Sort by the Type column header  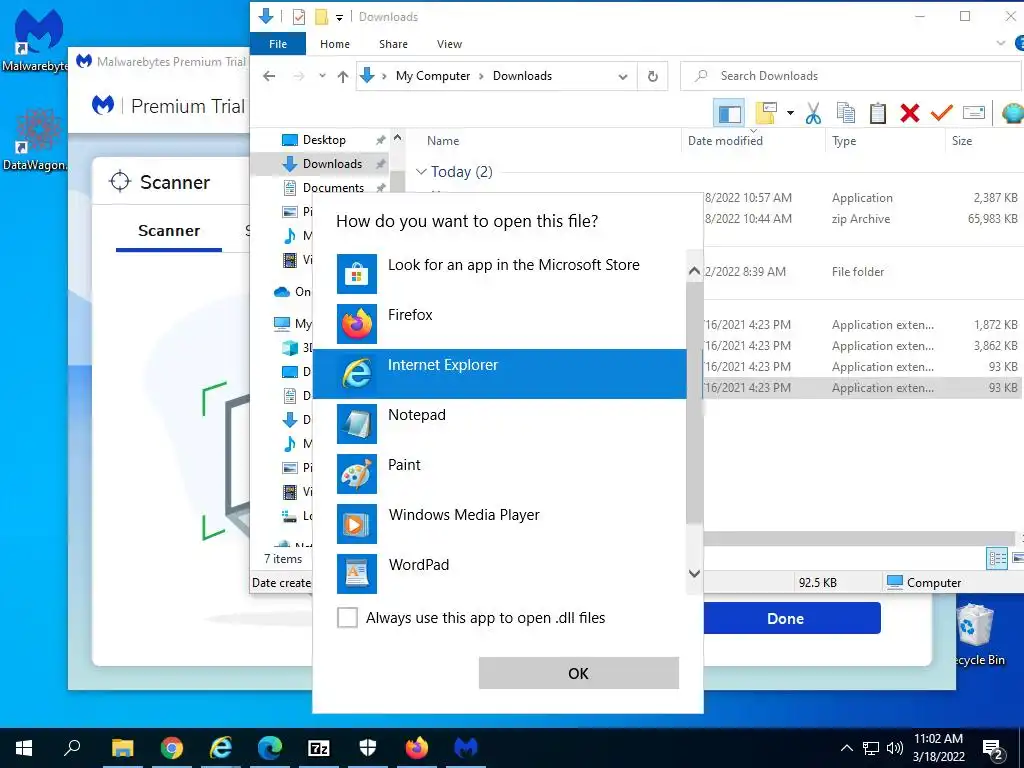point(844,140)
